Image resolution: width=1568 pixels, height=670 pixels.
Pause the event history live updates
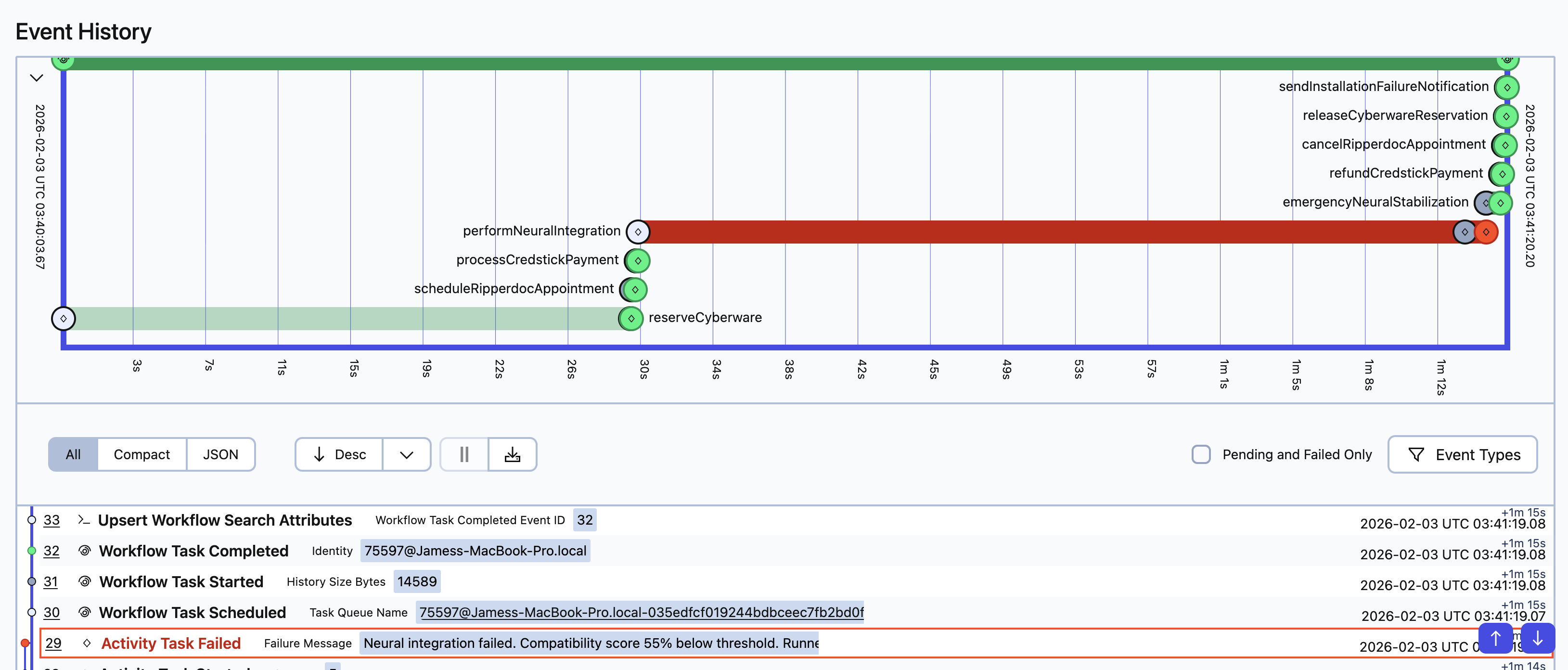pos(464,454)
